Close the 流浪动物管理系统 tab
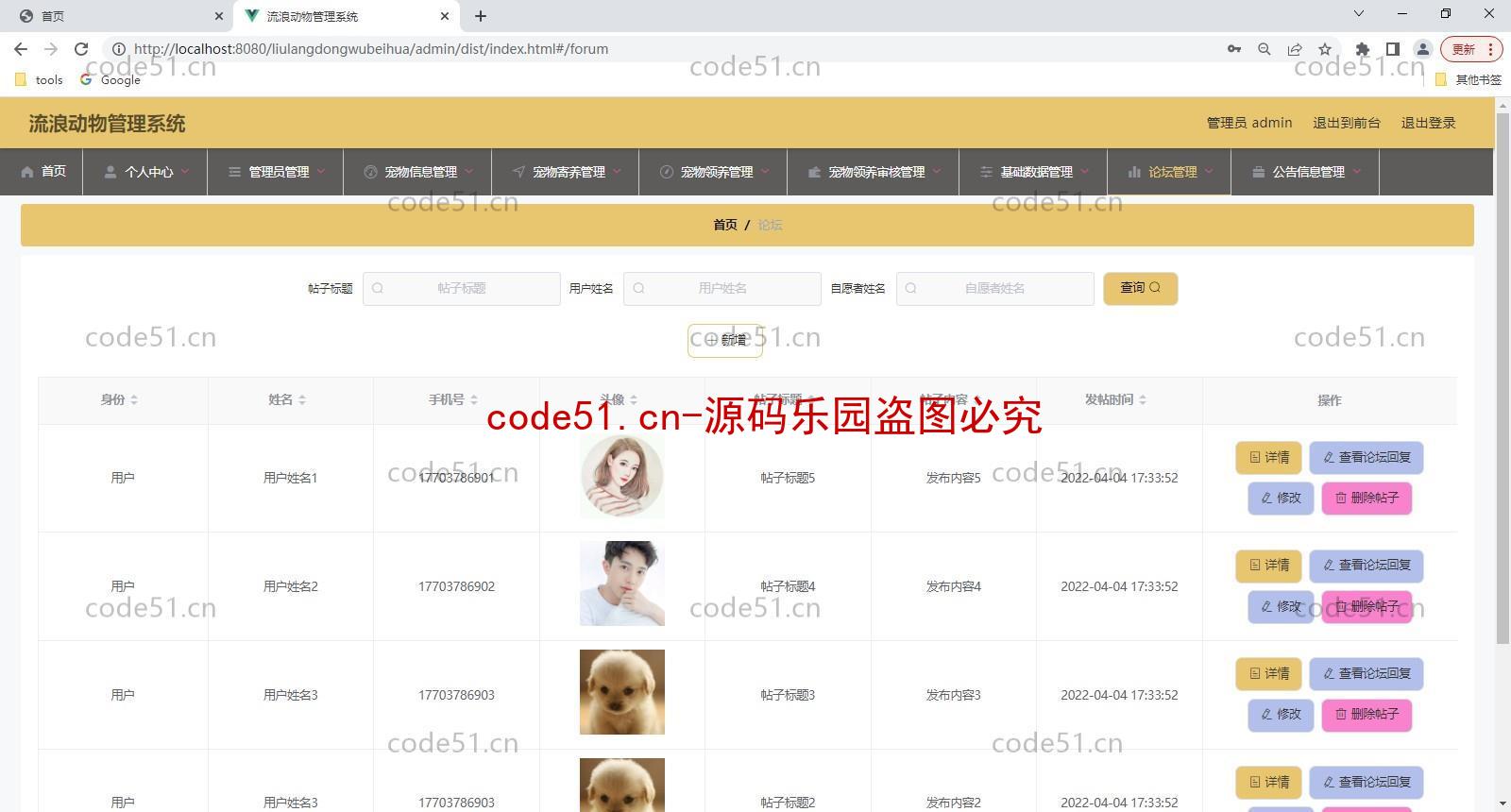The height and width of the screenshot is (812, 1511). click(x=445, y=16)
